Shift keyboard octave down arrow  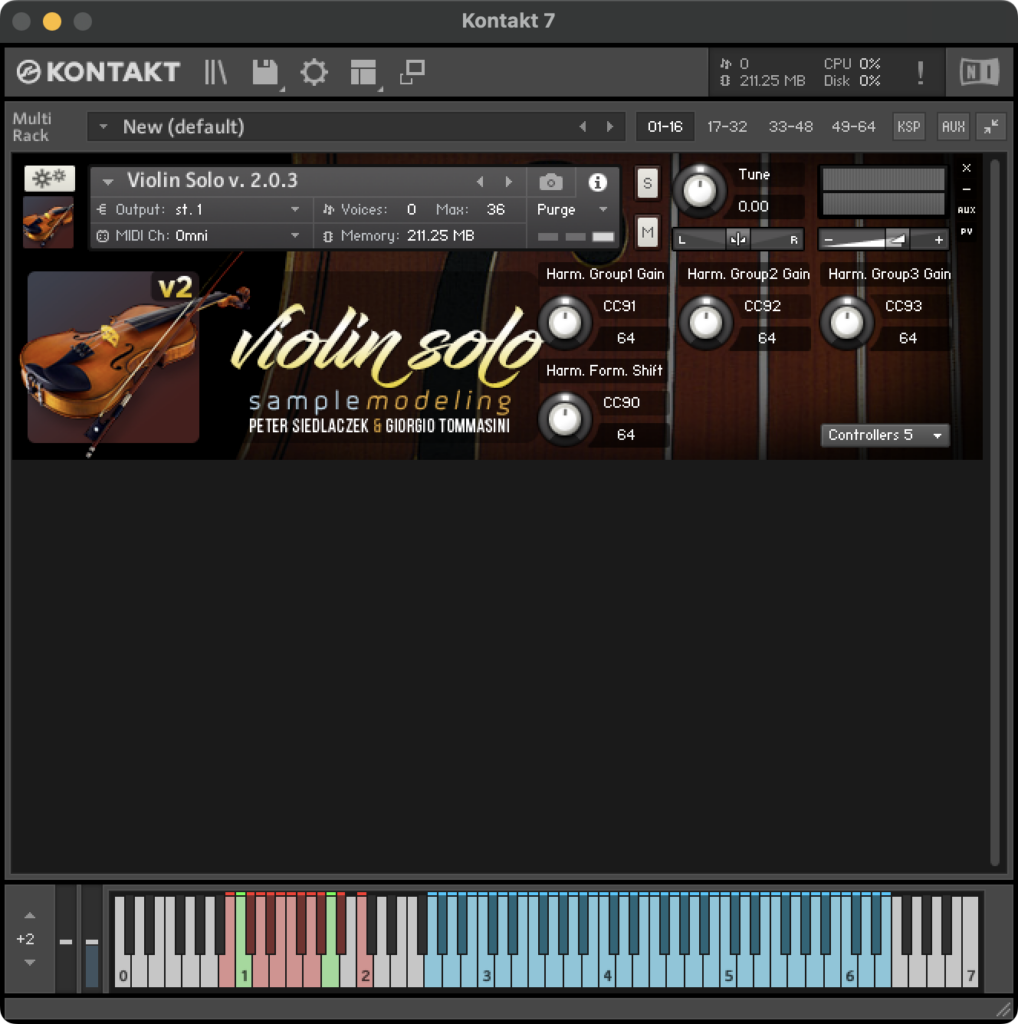pos(29,962)
